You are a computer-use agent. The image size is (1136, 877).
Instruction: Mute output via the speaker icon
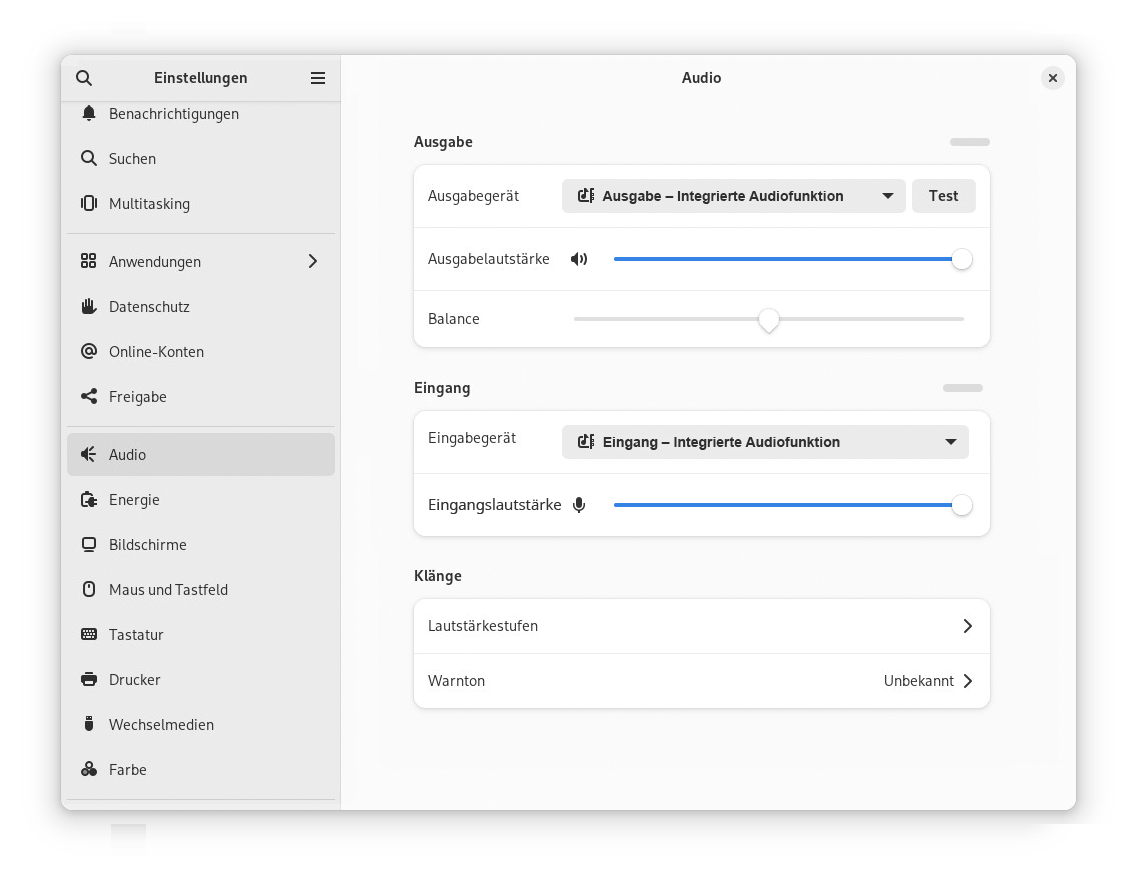[579, 259]
